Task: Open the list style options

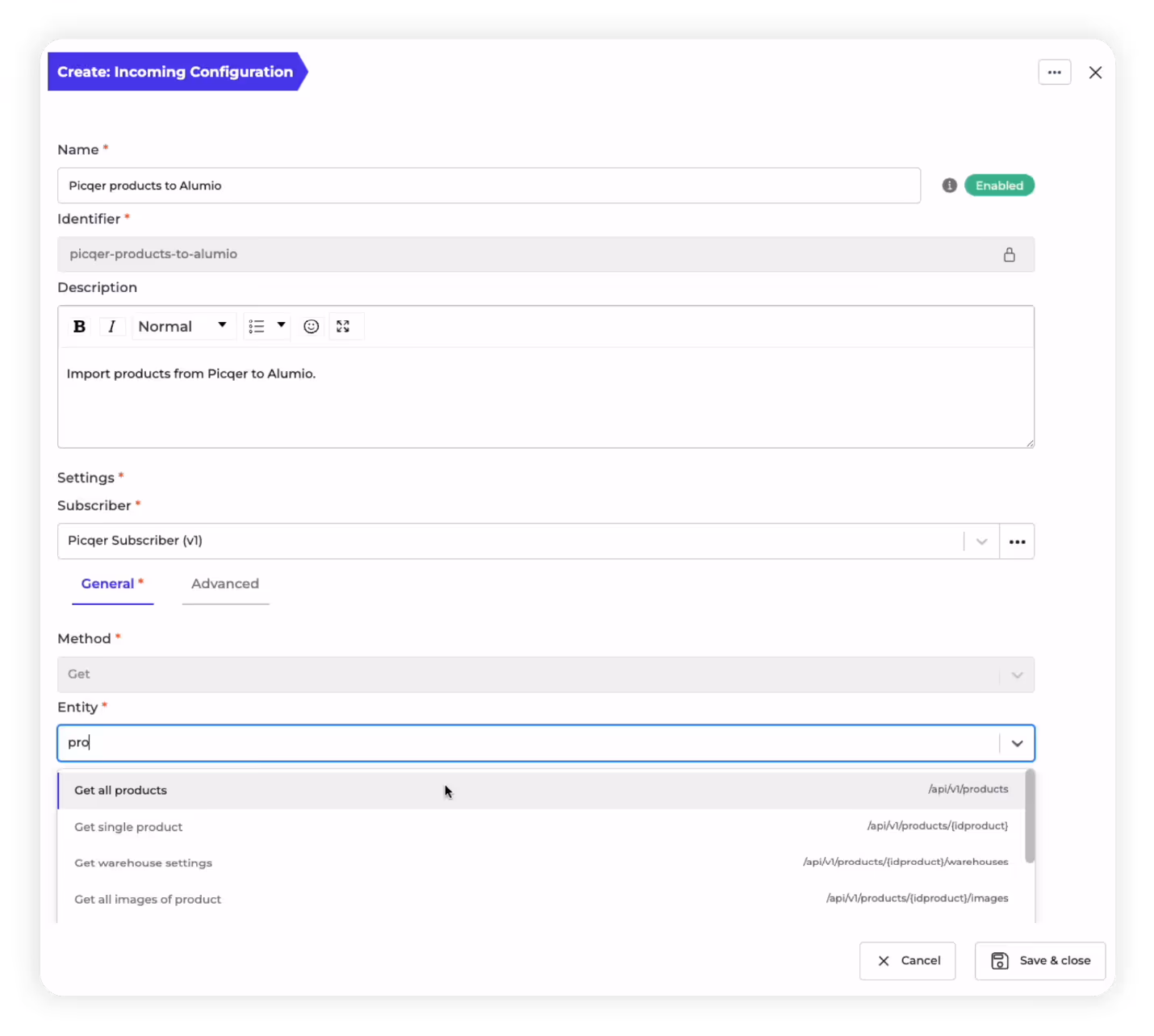Action: [267, 327]
